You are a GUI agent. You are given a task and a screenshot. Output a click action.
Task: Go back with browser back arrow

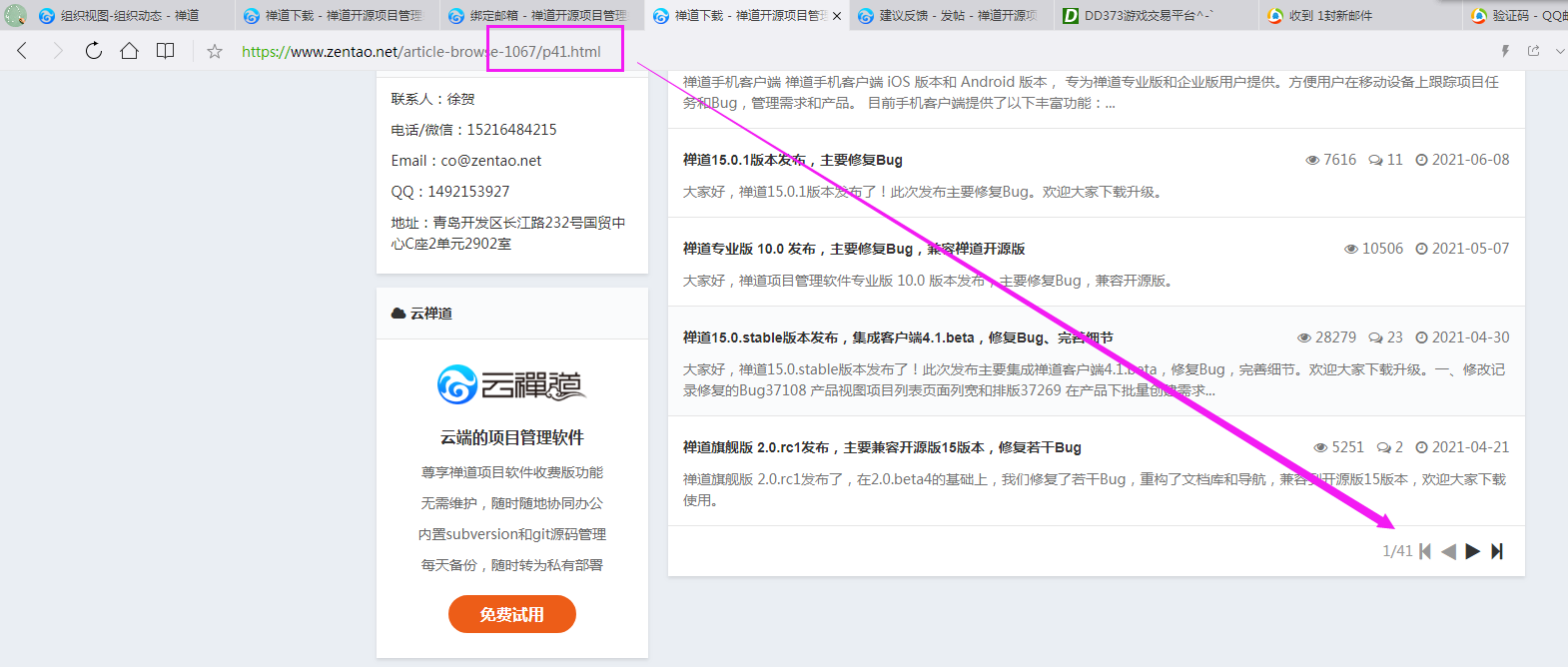click(22, 51)
